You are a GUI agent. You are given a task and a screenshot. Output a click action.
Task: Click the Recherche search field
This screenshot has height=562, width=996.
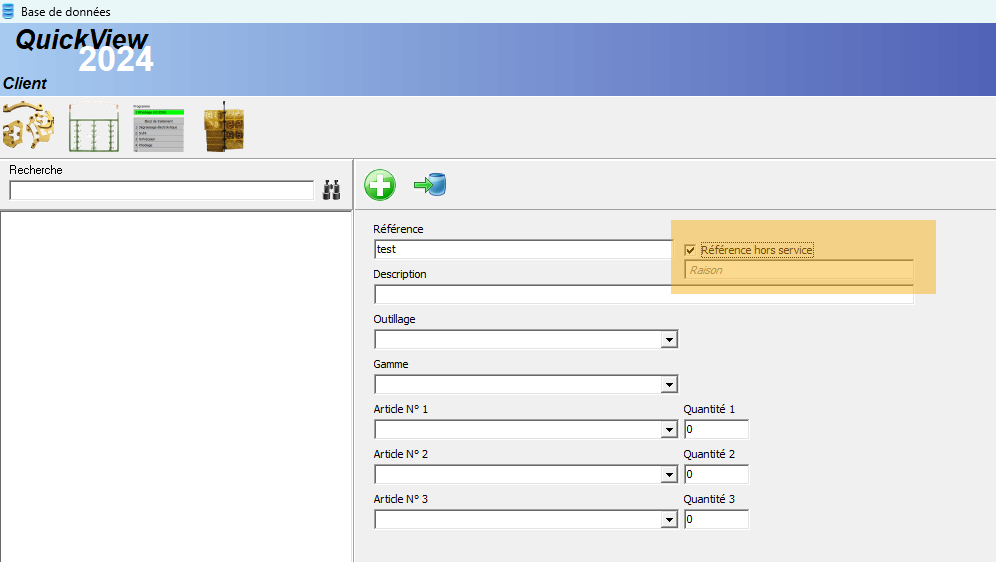point(161,190)
